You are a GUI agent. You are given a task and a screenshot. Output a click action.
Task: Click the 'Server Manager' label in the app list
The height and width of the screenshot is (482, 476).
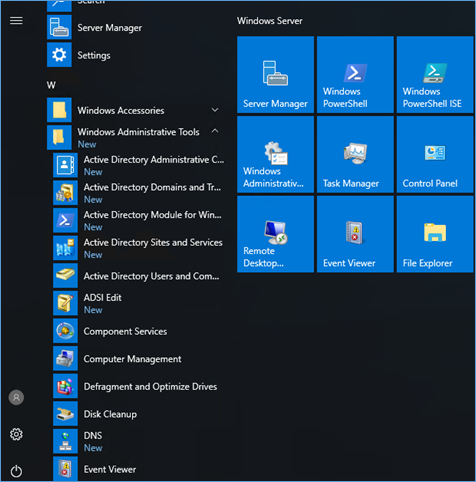[x=110, y=28]
